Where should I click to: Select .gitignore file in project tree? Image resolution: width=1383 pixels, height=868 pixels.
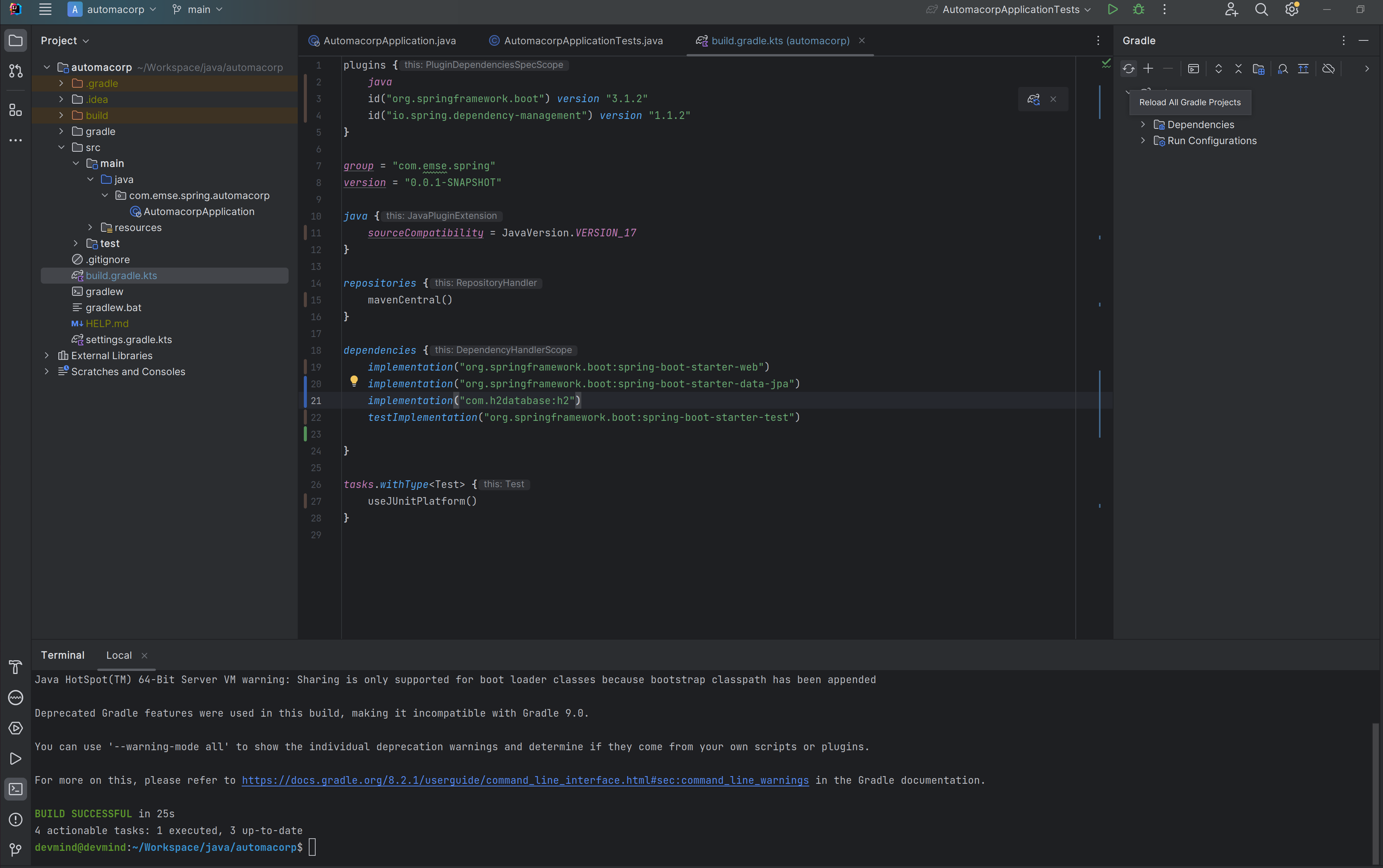[107, 260]
